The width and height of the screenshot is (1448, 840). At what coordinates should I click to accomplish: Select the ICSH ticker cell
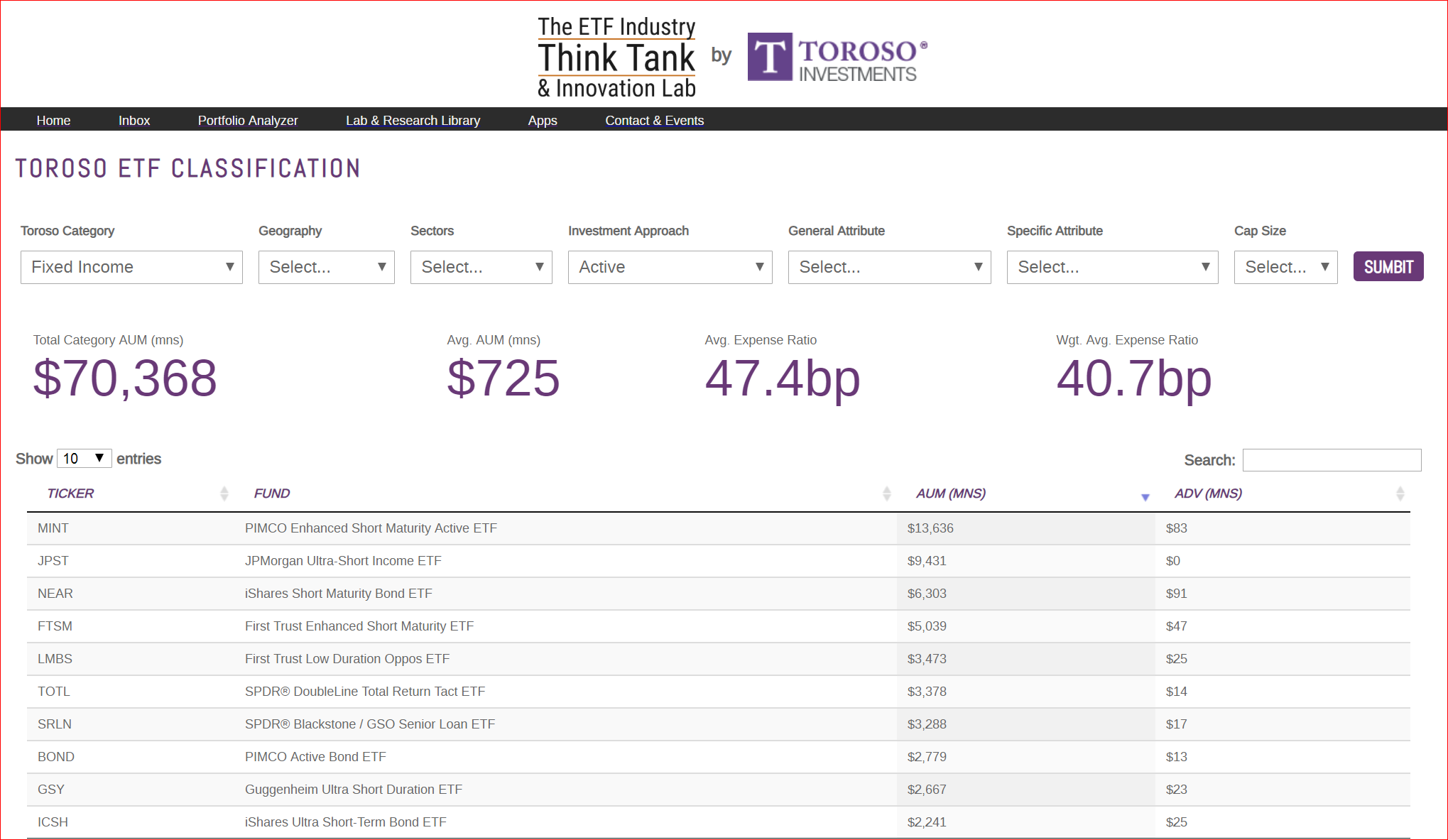[x=53, y=822]
